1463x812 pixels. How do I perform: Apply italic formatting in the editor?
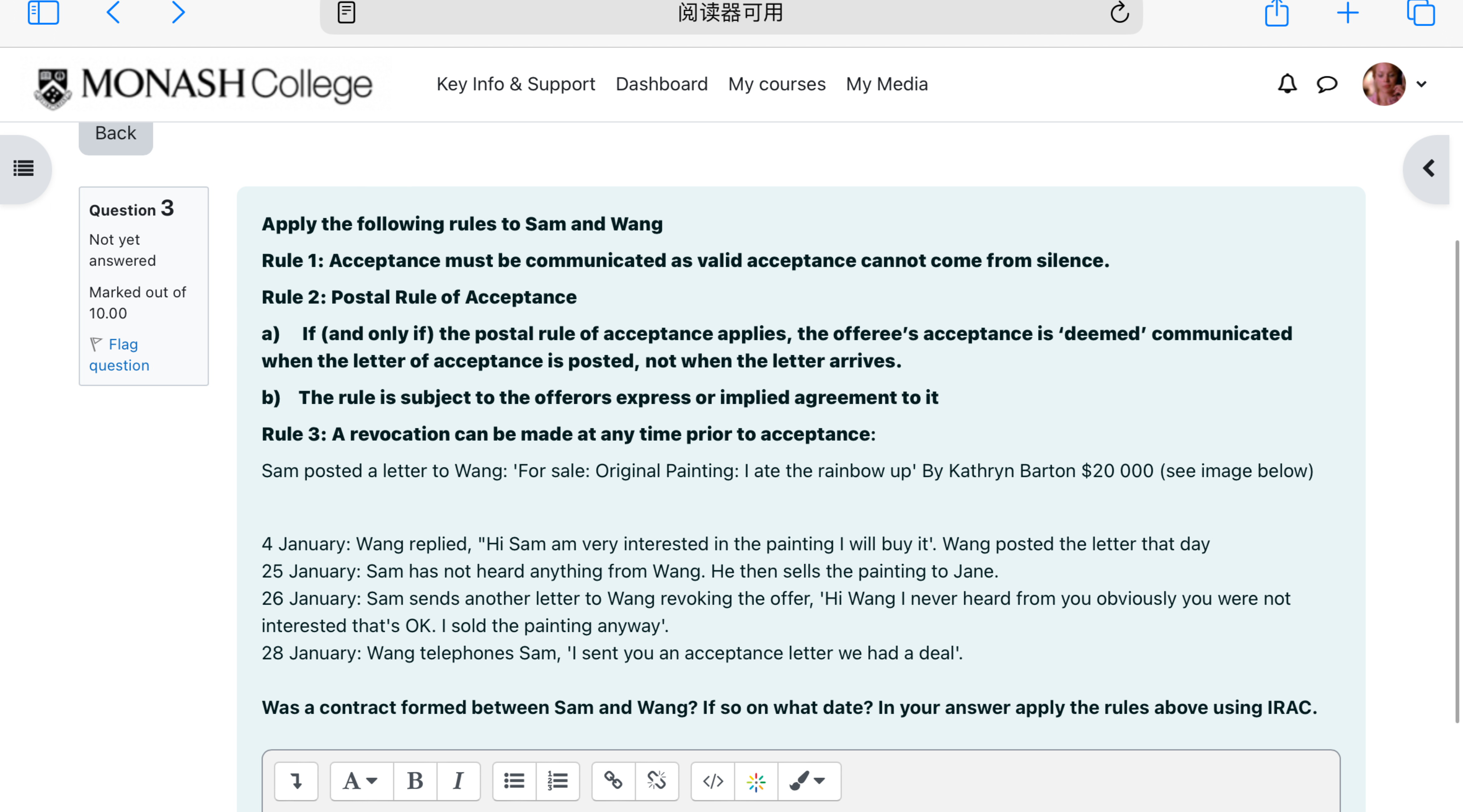458,781
